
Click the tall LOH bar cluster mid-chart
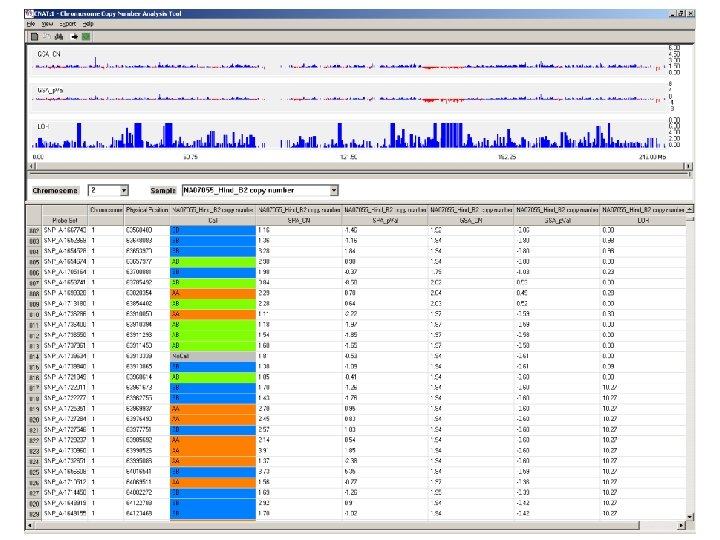tap(451, 135)
